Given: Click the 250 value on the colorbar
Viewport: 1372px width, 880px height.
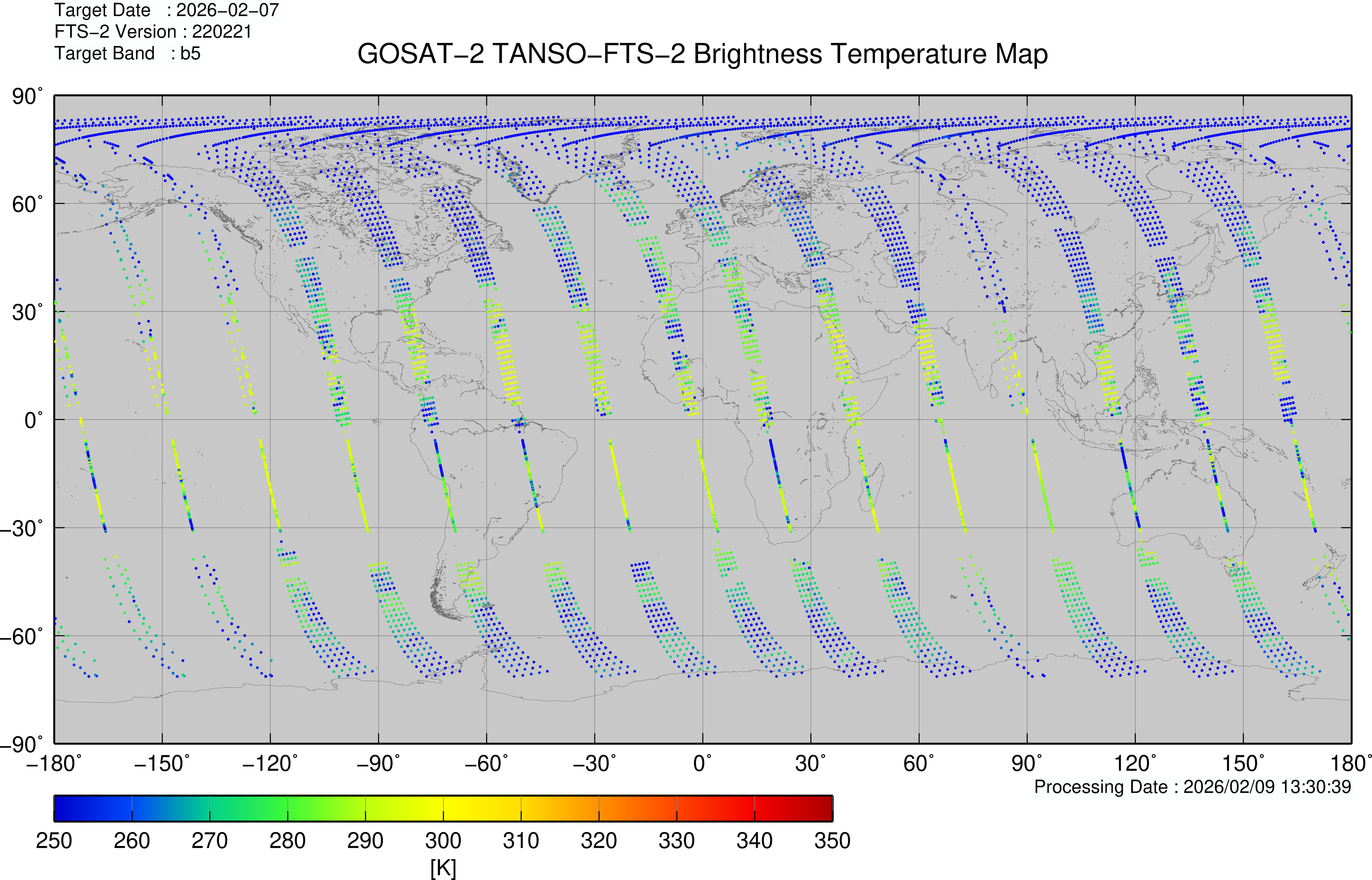Looking at the screenshot, I should pos(54,840).
